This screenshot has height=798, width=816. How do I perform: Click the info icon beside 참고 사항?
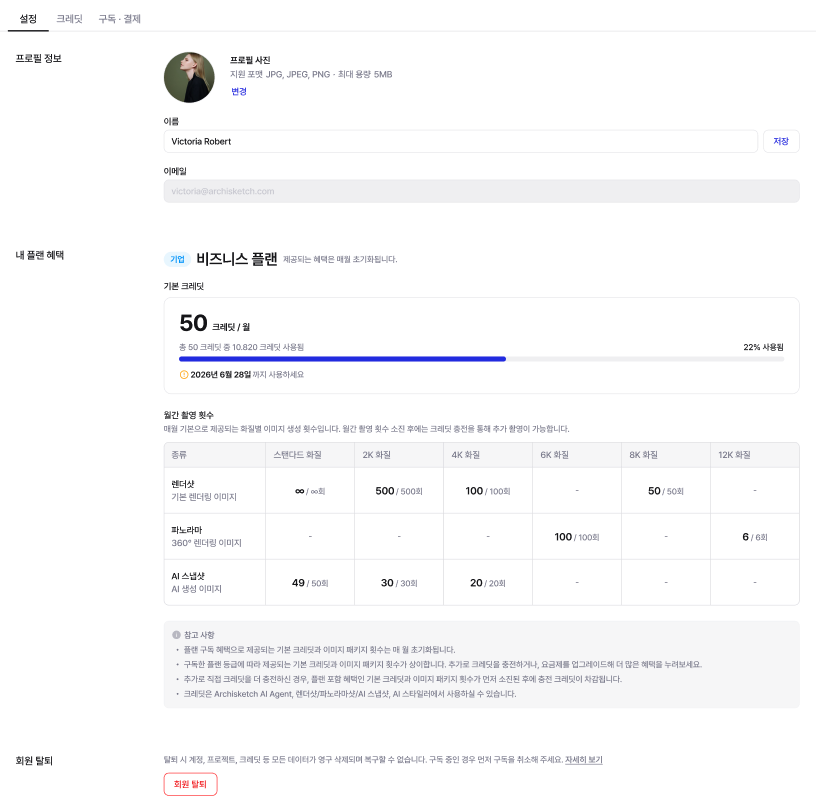coord(176,635)
